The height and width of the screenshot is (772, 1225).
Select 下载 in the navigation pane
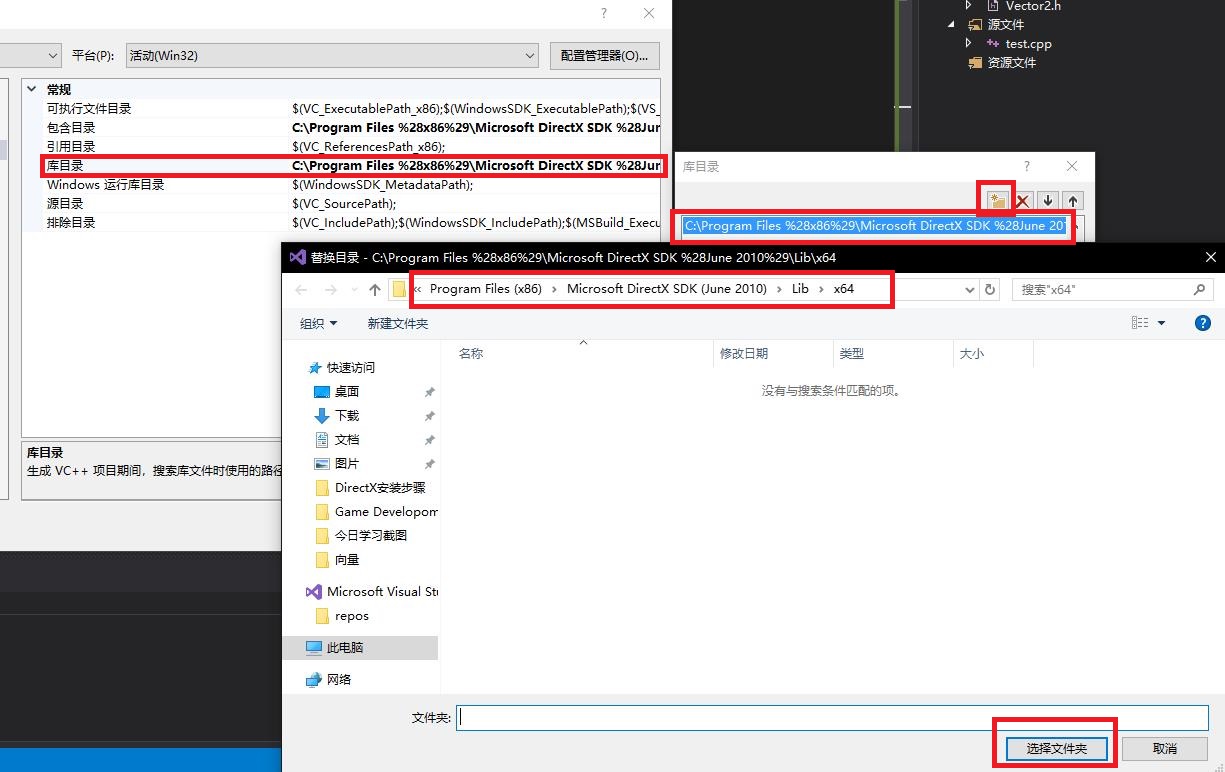tap(347, 415)
